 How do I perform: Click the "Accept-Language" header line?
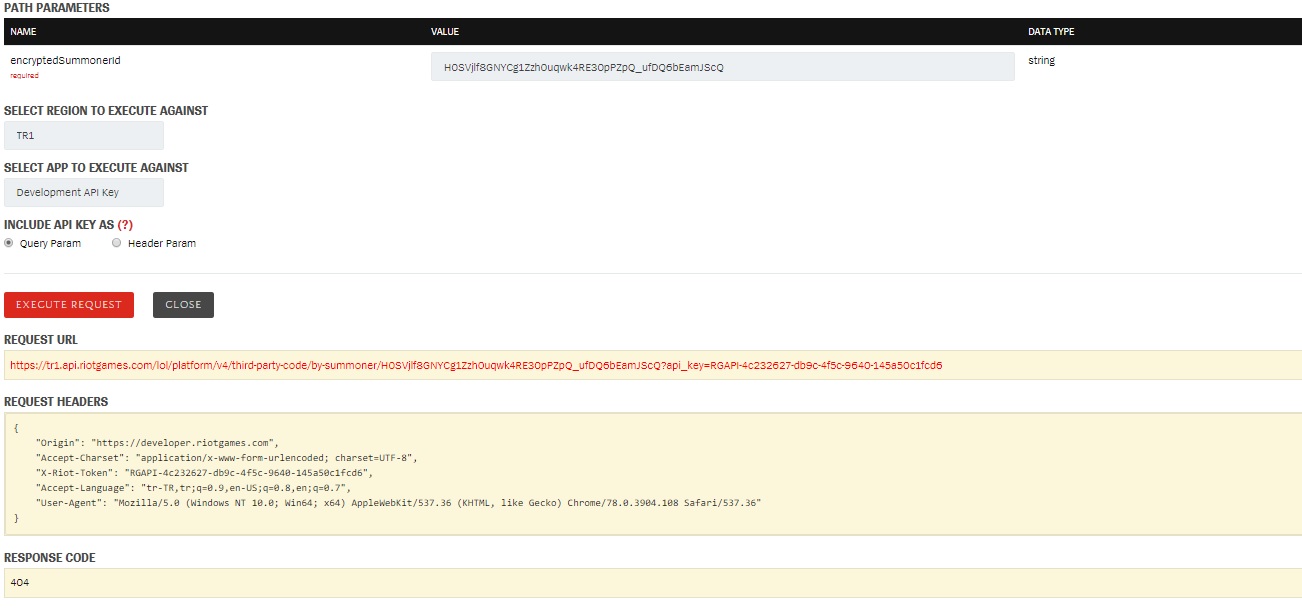click(x=193, y=487)
